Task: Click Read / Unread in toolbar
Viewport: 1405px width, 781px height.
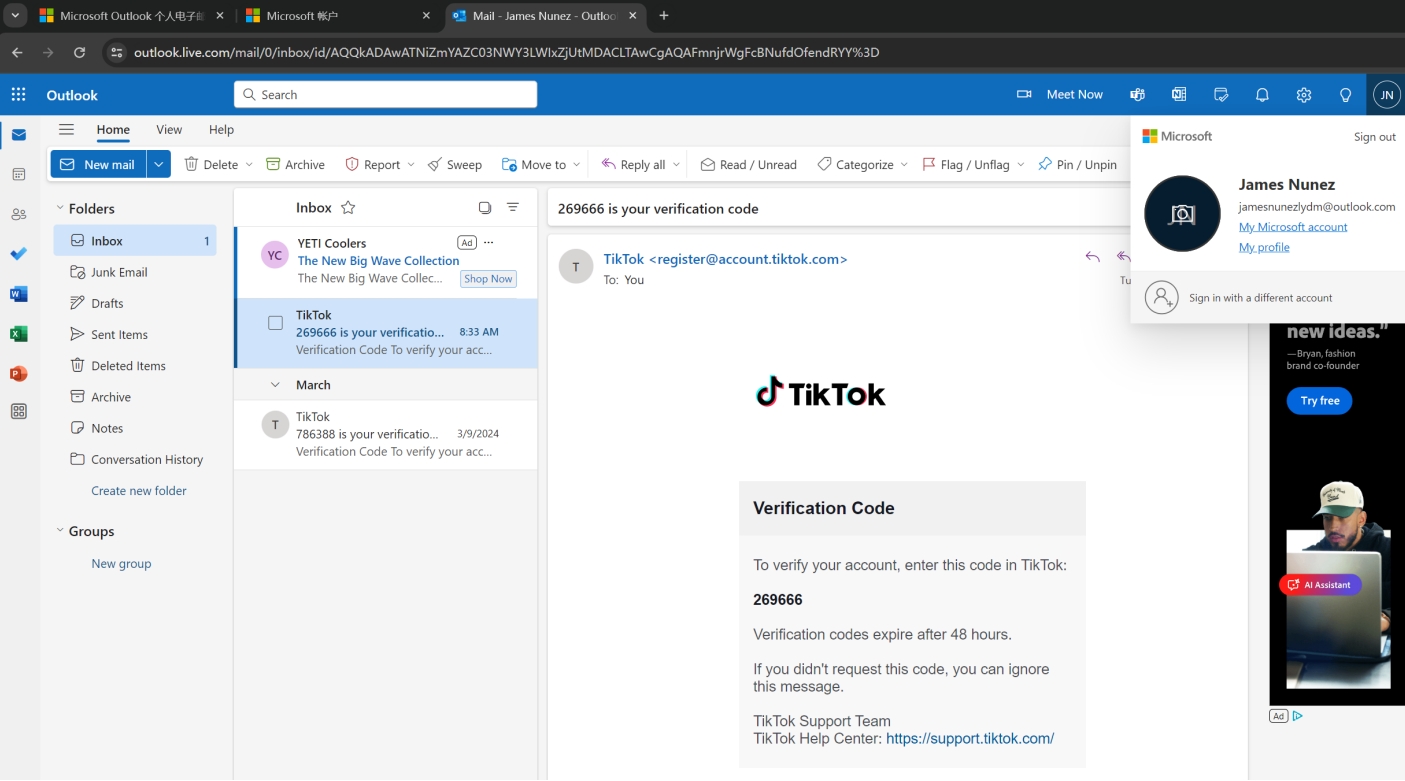Action: coord(748,165)
